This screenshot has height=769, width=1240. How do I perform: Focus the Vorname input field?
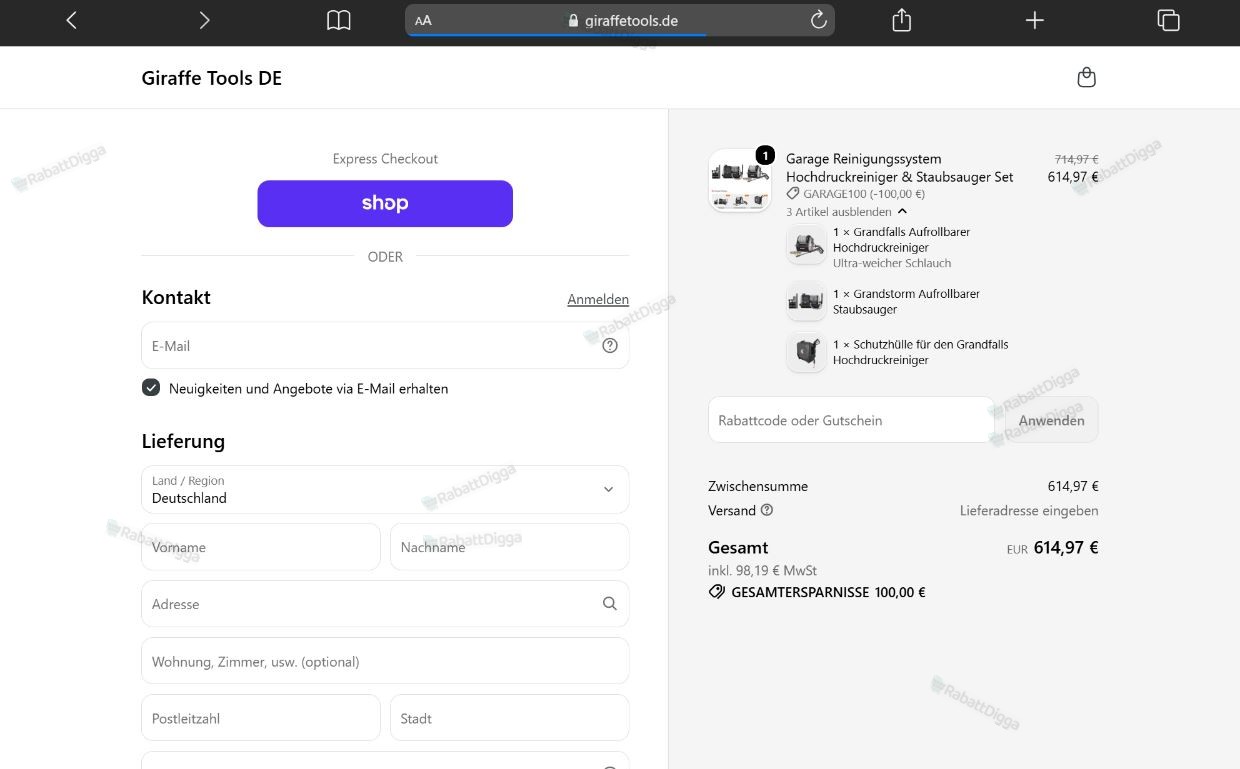[261, 547]
